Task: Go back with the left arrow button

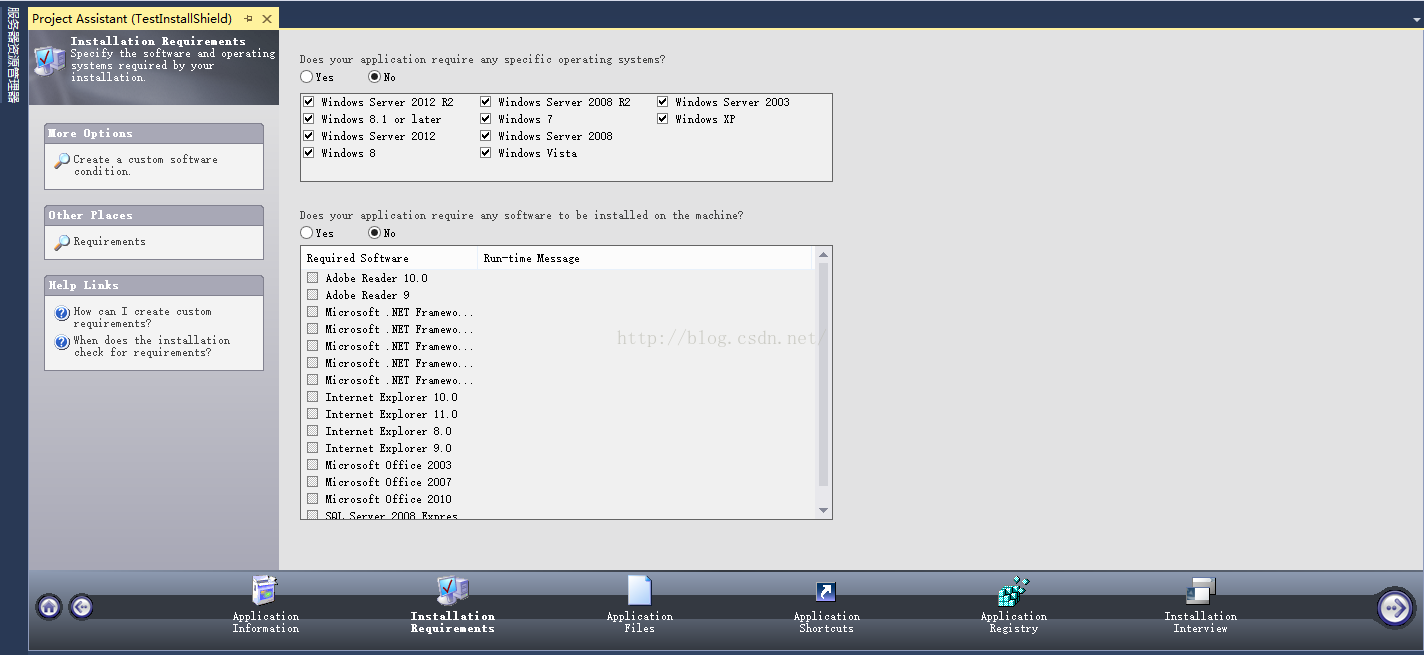Action: click(82, 606)
